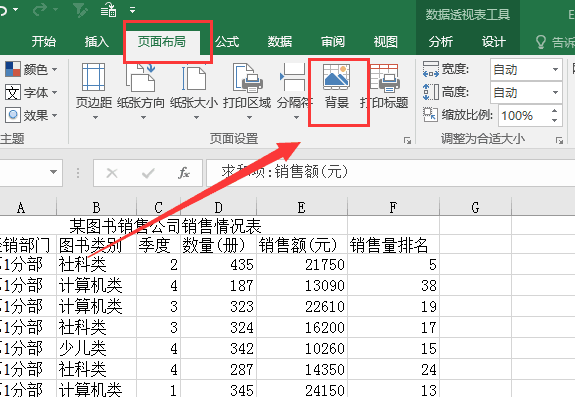Expand the Width (宽度) dropdown

pos(555,69)
